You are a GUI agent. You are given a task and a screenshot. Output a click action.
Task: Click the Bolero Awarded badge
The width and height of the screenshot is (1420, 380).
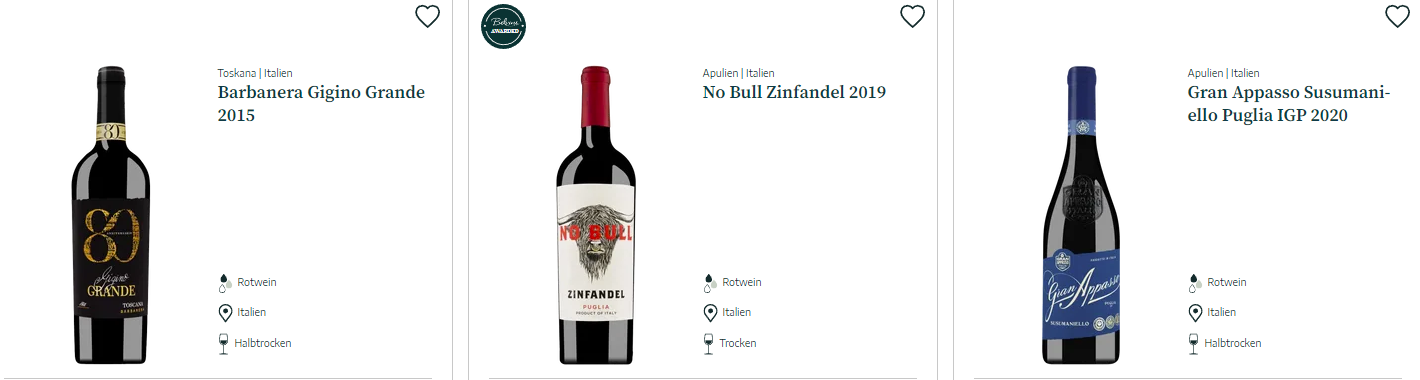point(503,27)
